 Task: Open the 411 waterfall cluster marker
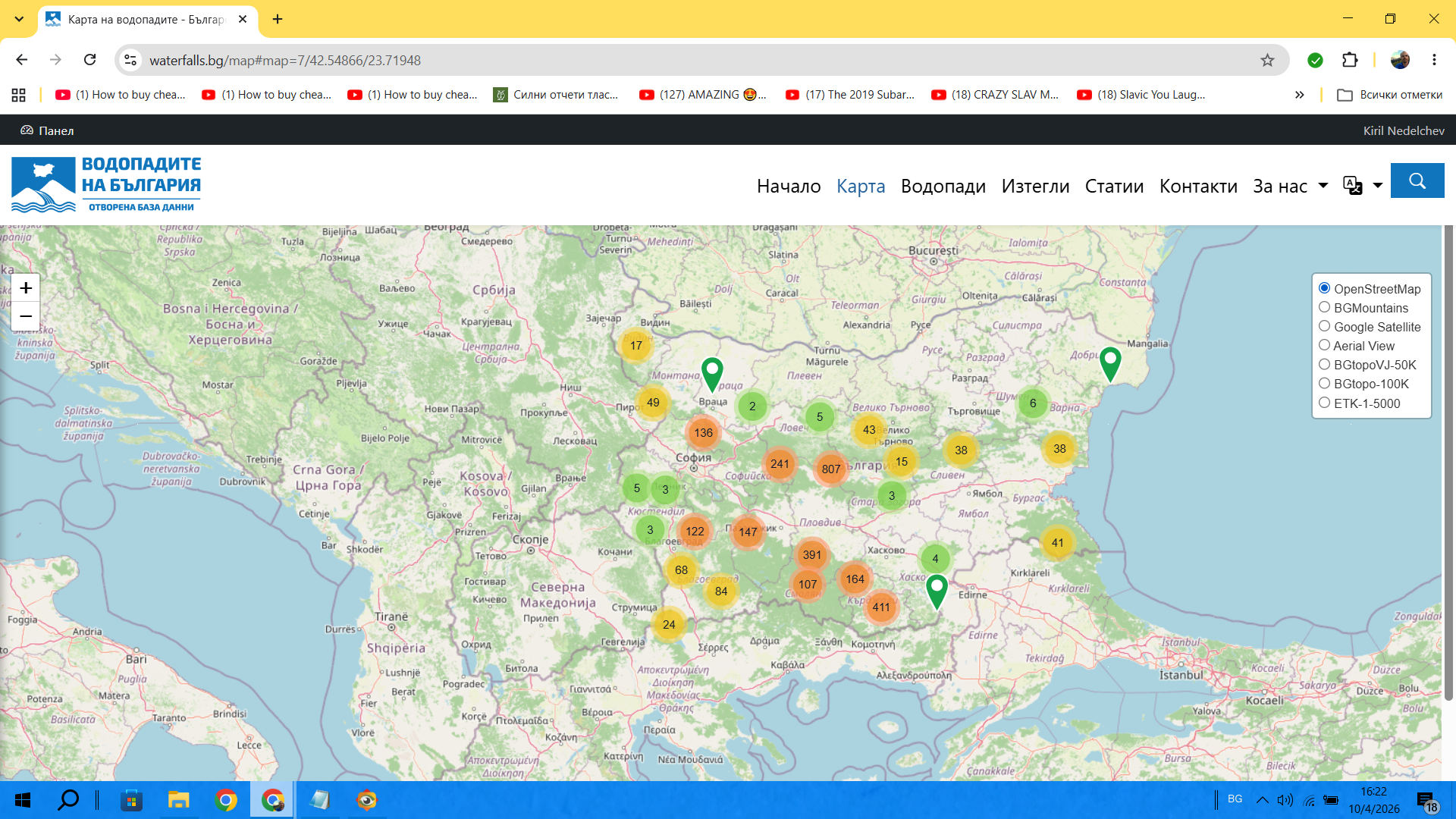(x=881, y=607)
